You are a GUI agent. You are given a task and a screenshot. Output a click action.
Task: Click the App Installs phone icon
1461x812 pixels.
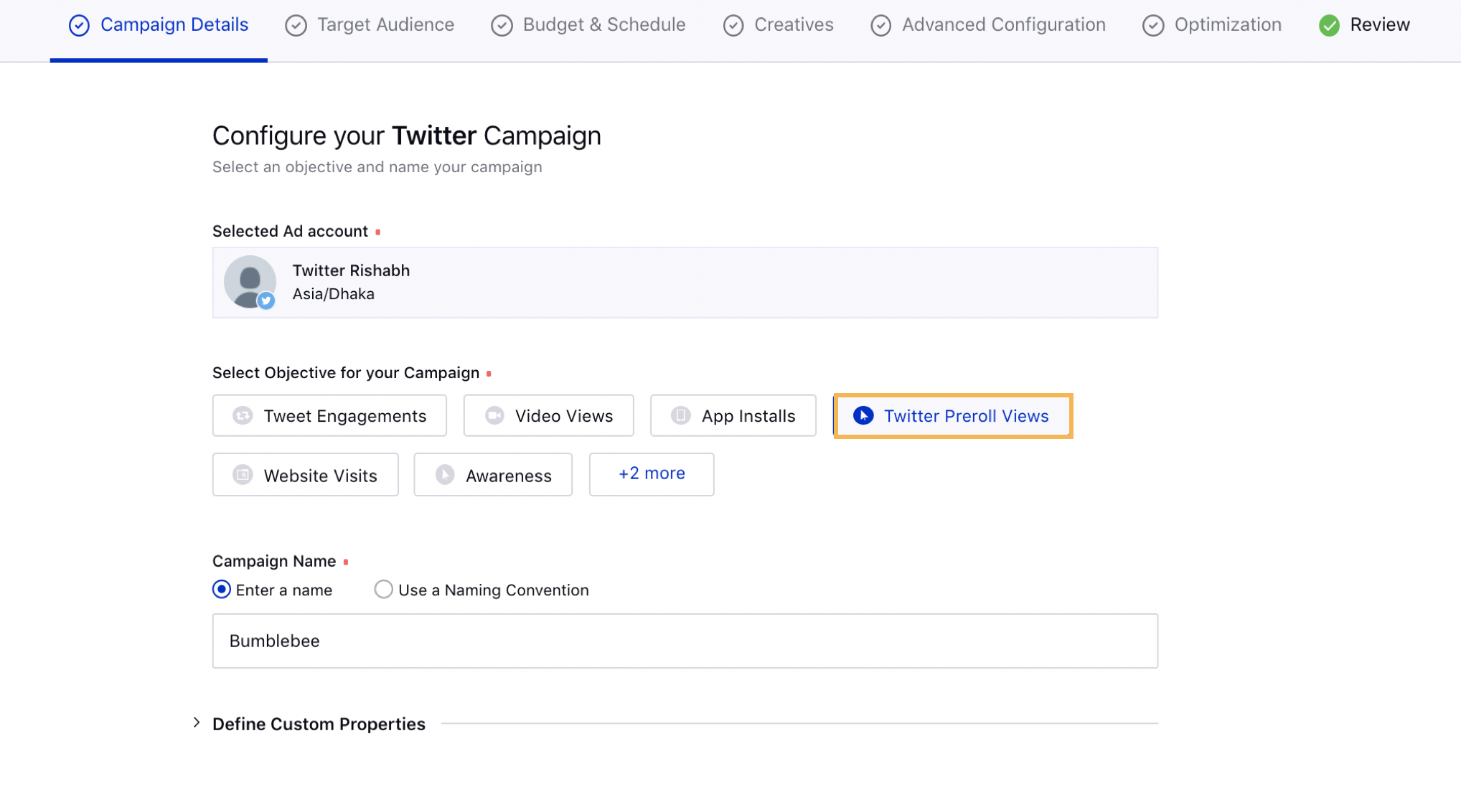pos(680,415)
